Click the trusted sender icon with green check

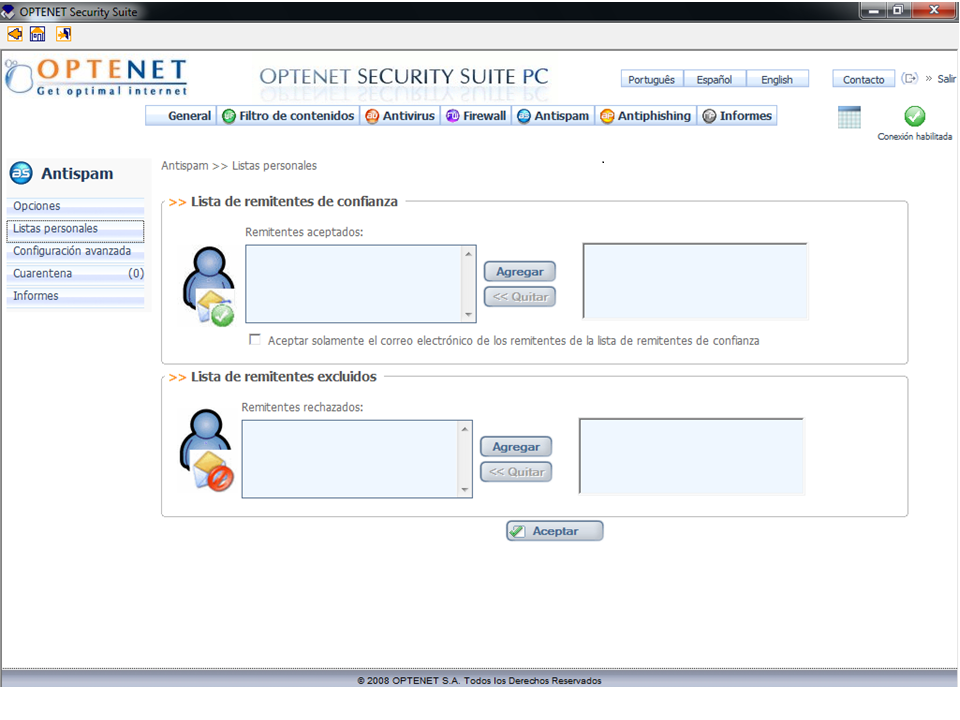(208, 287)
